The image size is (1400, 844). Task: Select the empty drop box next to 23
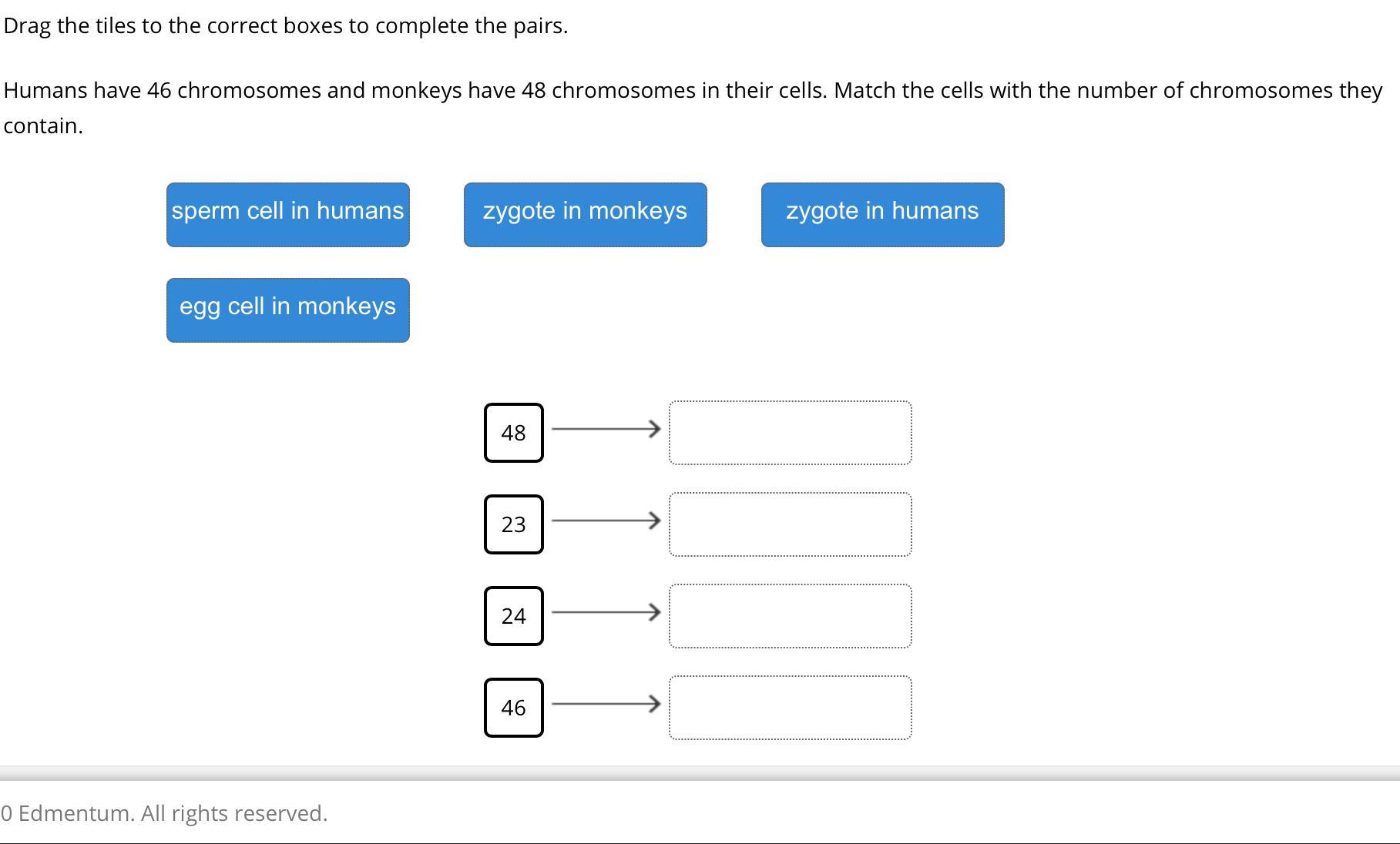pyautogui.click(x=791, y=524)
